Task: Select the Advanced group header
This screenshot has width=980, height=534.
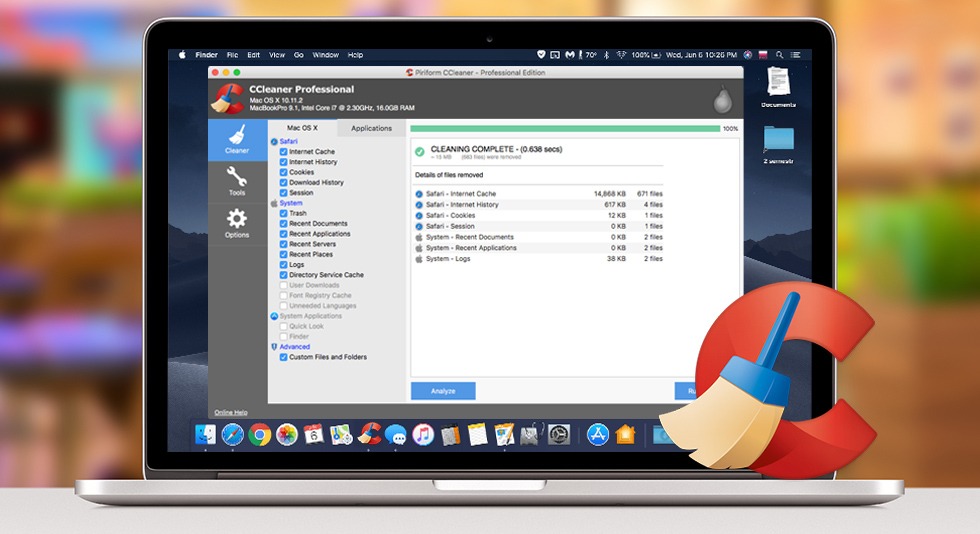Action: pyautogui.click(x=294, y=346)
